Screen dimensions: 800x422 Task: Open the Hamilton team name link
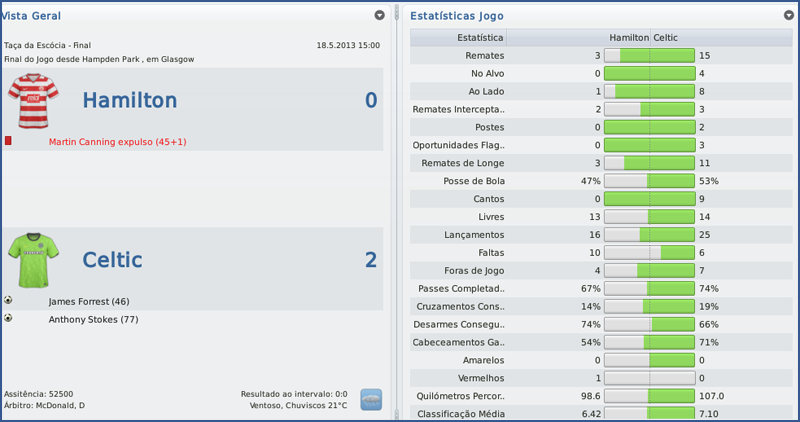[130, 100]
